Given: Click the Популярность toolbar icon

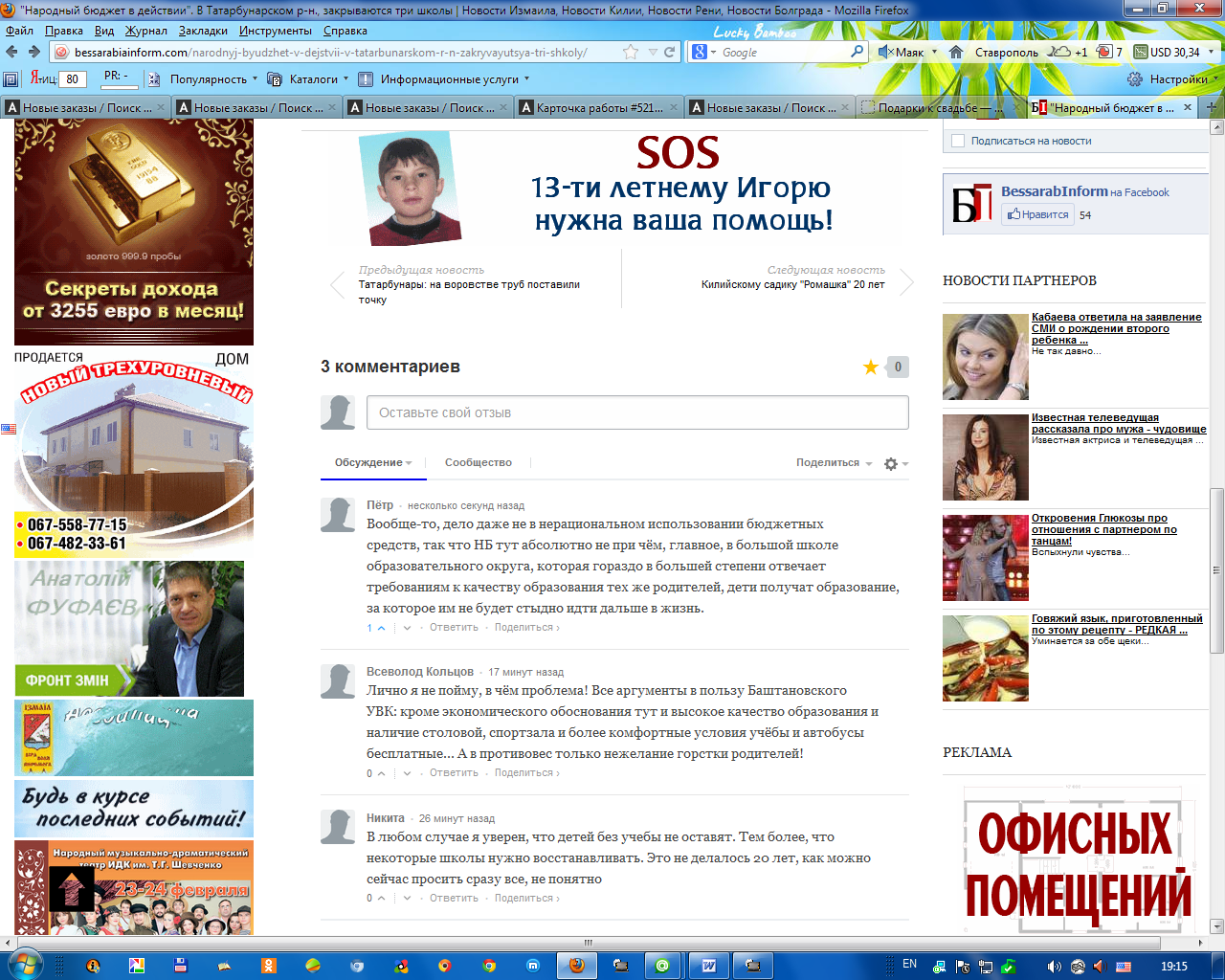Looking at the screenshot, I should (154, 78).
